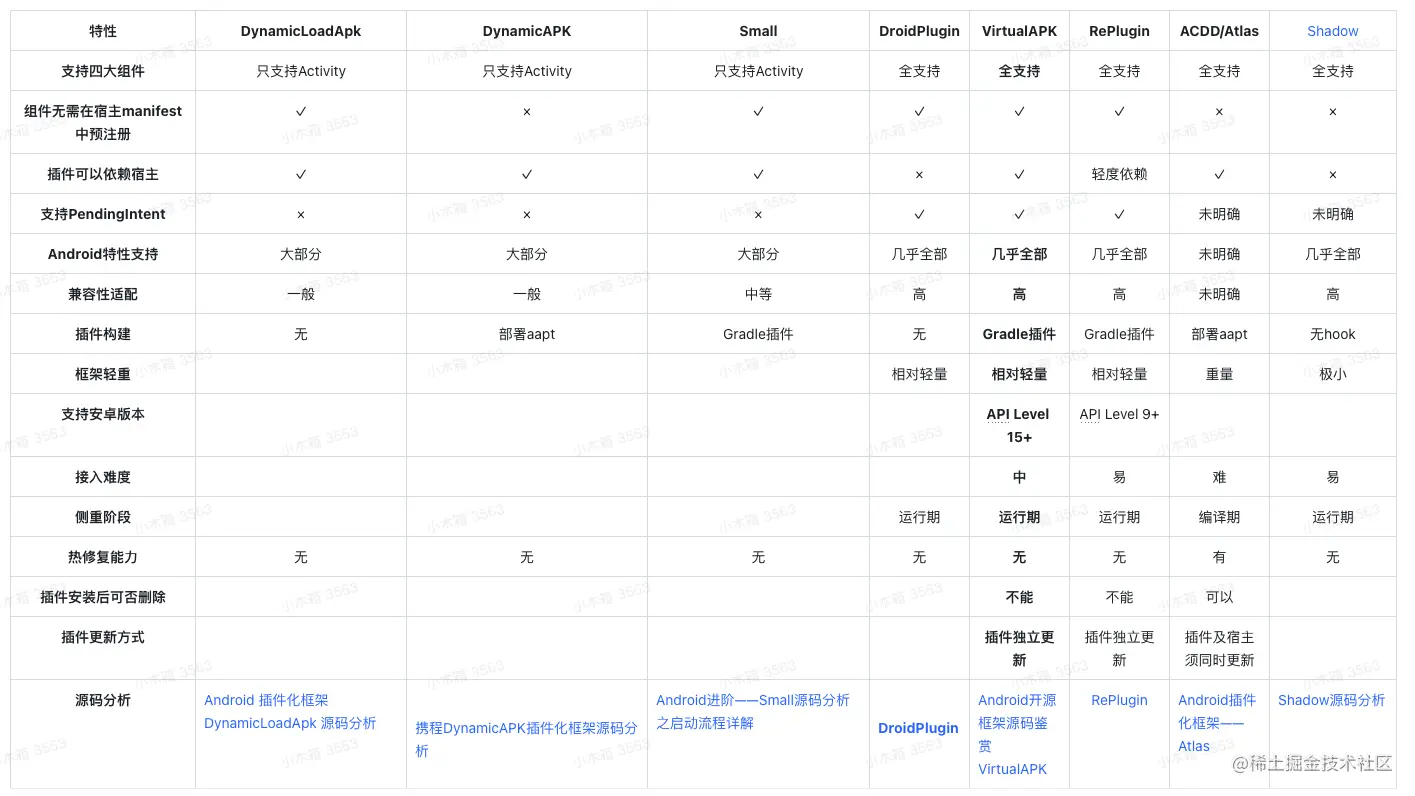Click the 难 cell under ACDD/Atlas
Image resolution: width=1415 pixels, height=796 pixels.
coord(1219,477)
